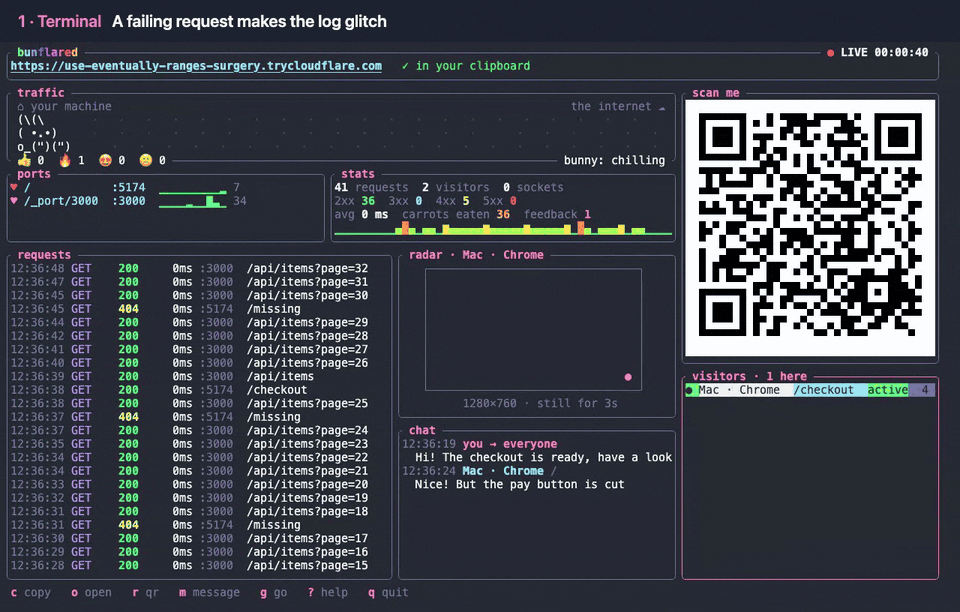
Task: Select the 12:36:31 '/missing' 404 request
Action: (156, 524)
